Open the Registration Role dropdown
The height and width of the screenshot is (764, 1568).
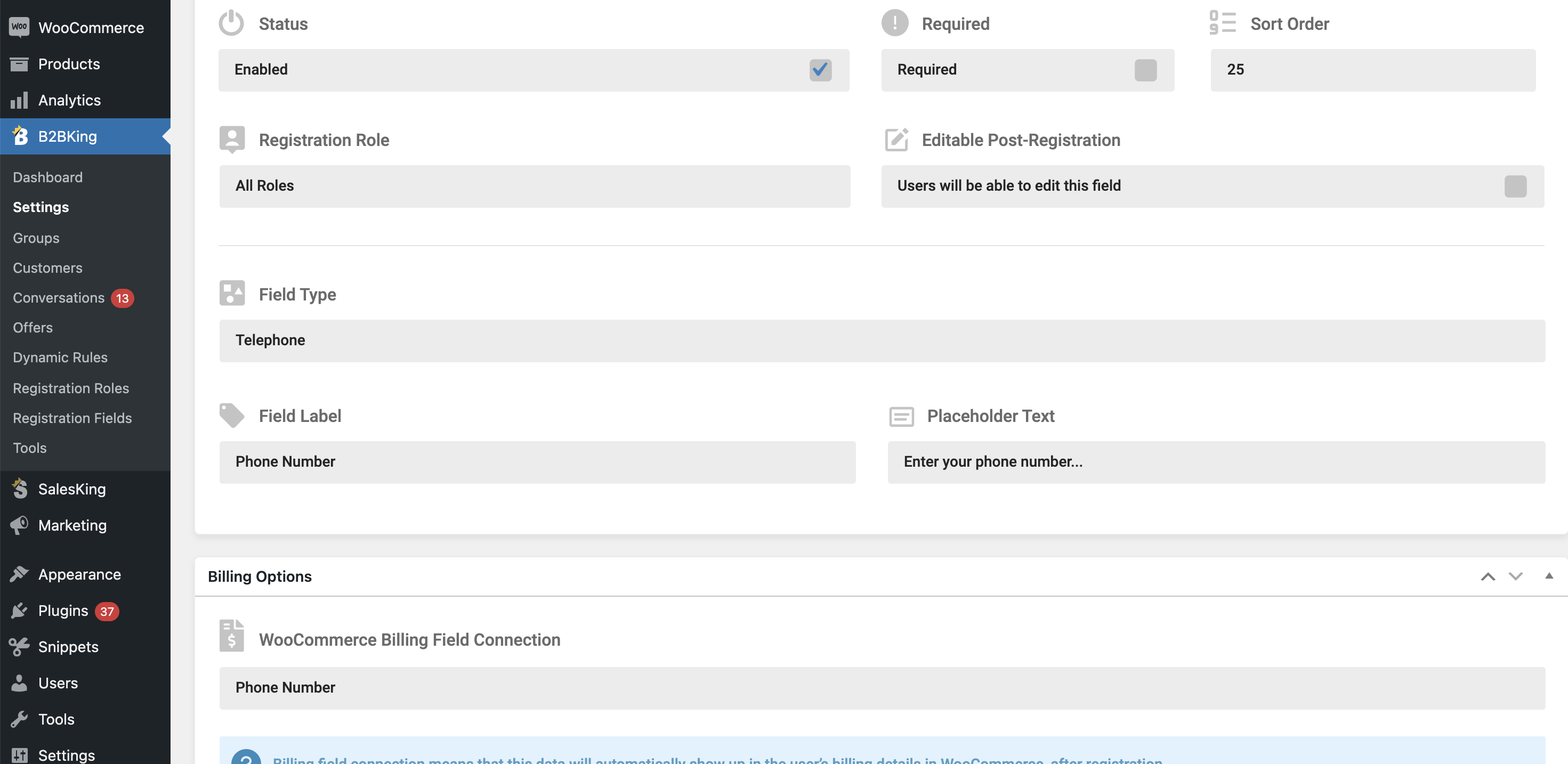pos(535,185)
